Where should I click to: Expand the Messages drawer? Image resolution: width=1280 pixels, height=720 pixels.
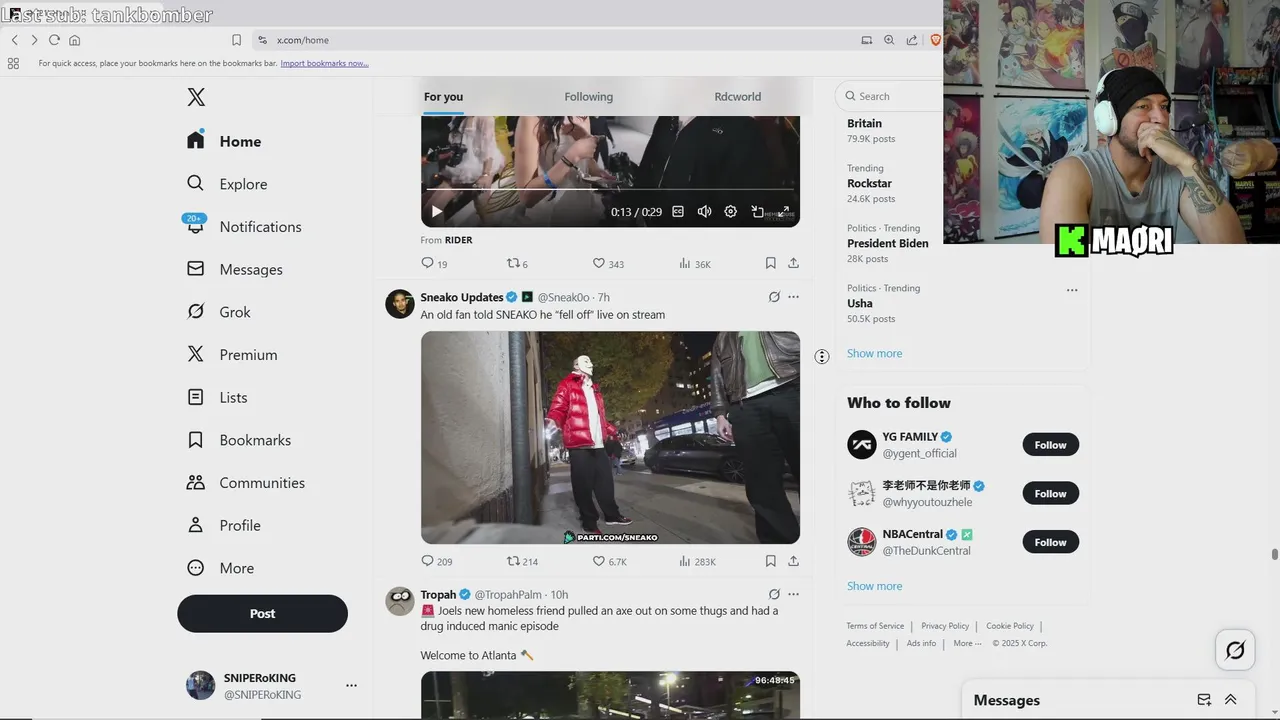[x=1230, y=700]
